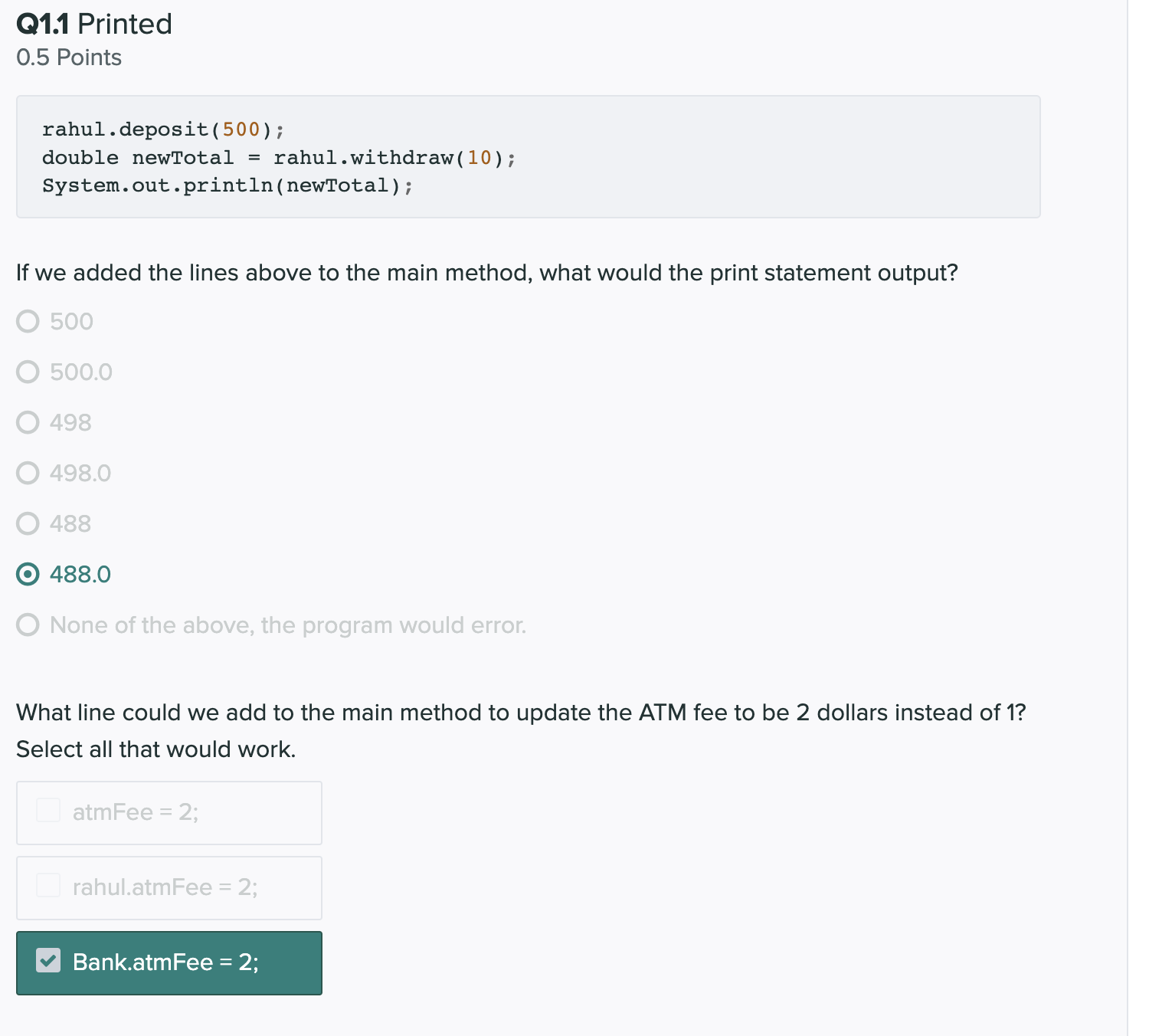Click the '0.5 Points' label

[x=69, y=57]
